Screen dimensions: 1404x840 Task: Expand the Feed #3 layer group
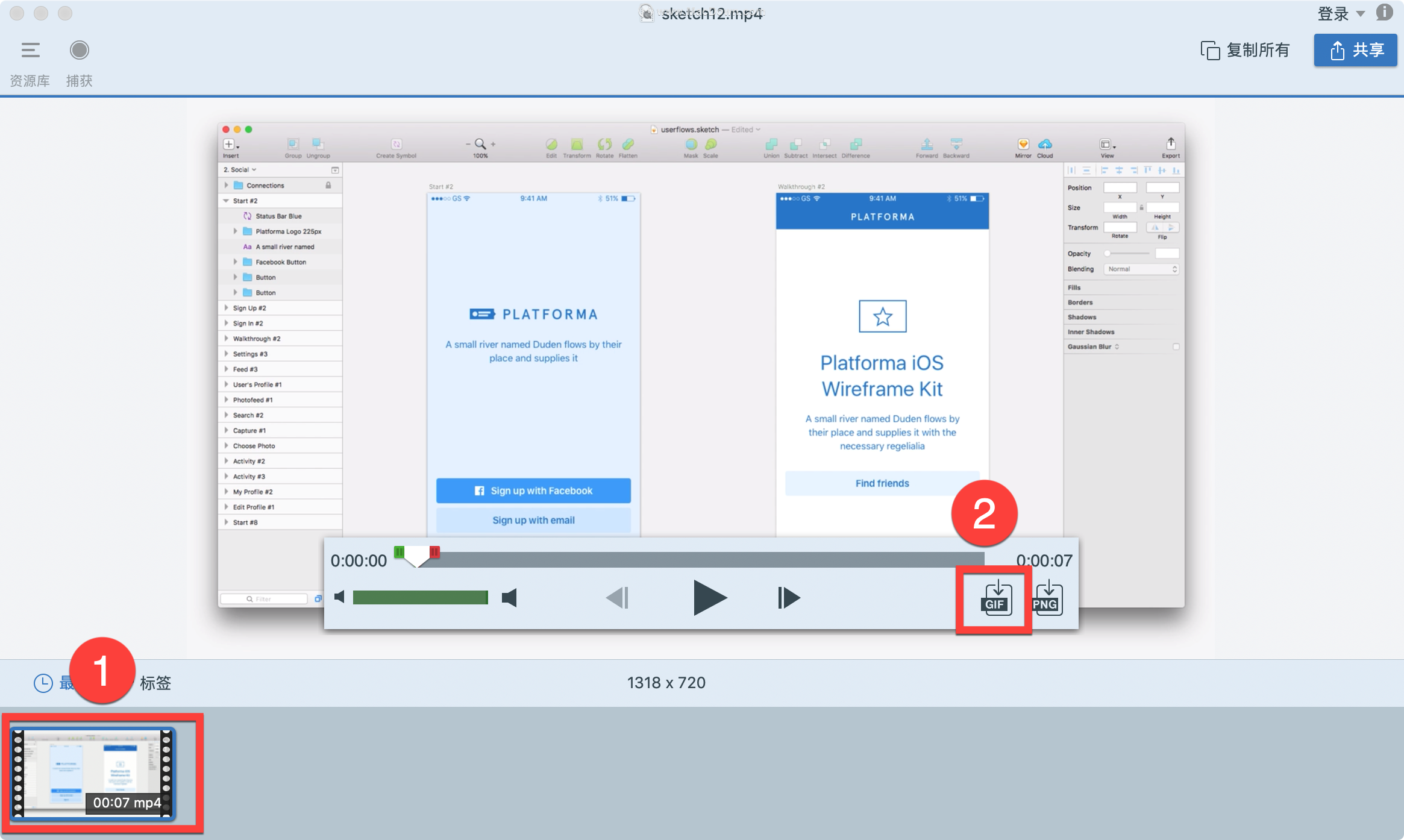pyautogui.click(x=227, y=368)
